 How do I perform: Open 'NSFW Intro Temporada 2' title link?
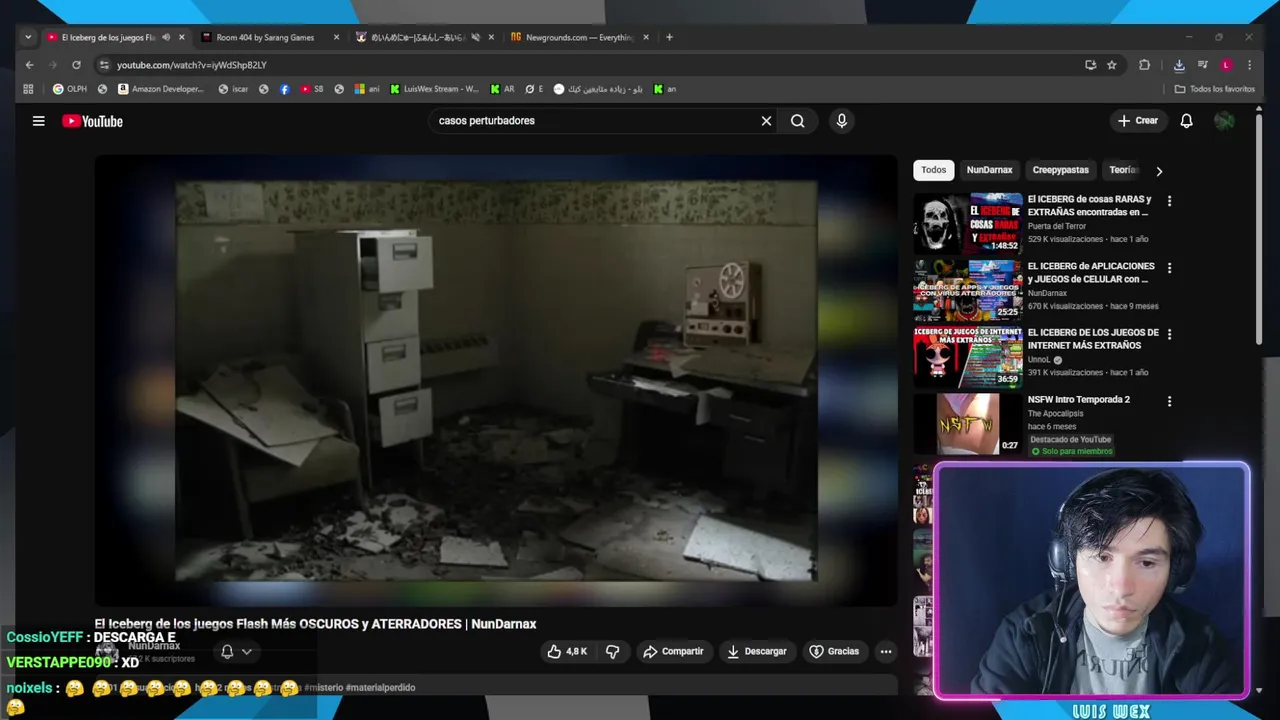(1078, 399)
